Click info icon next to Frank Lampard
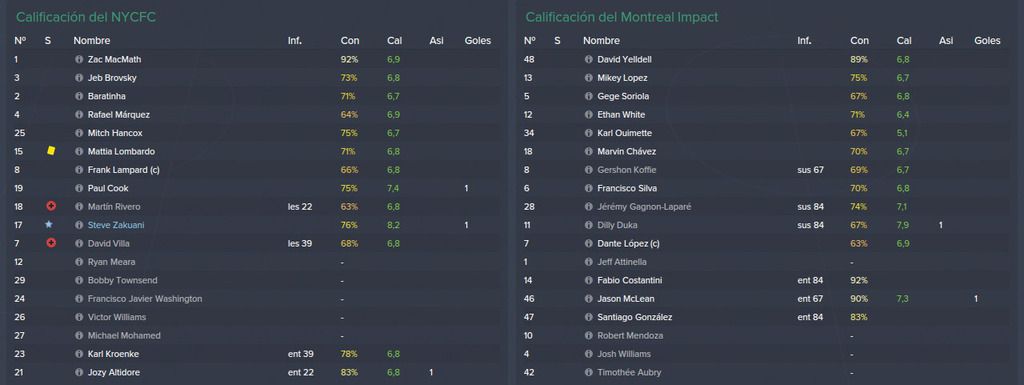Image resolution: width=1024 pixels, height=385 pixels. point(80,170)
